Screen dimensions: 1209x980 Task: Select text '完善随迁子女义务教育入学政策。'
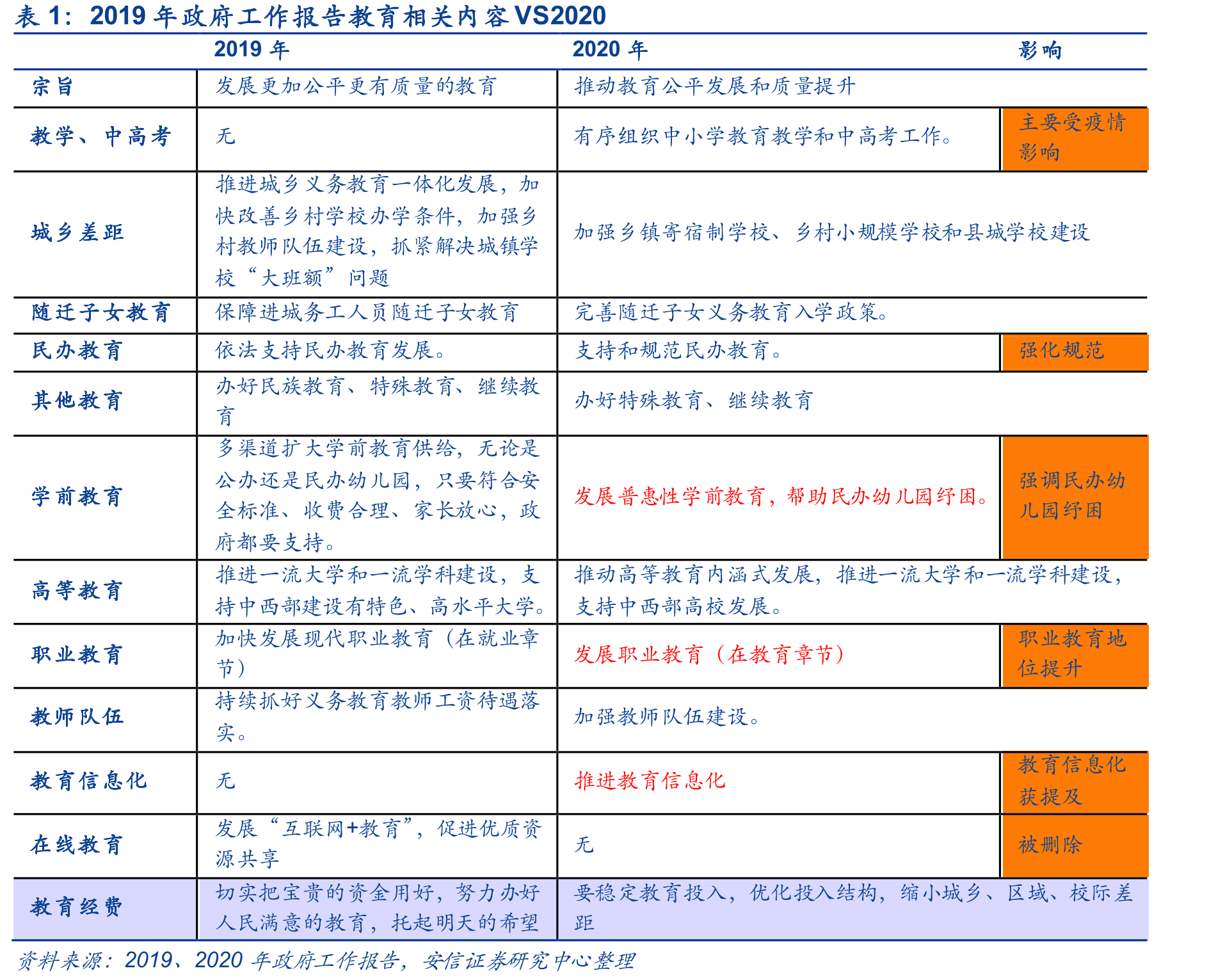(732, 312)
